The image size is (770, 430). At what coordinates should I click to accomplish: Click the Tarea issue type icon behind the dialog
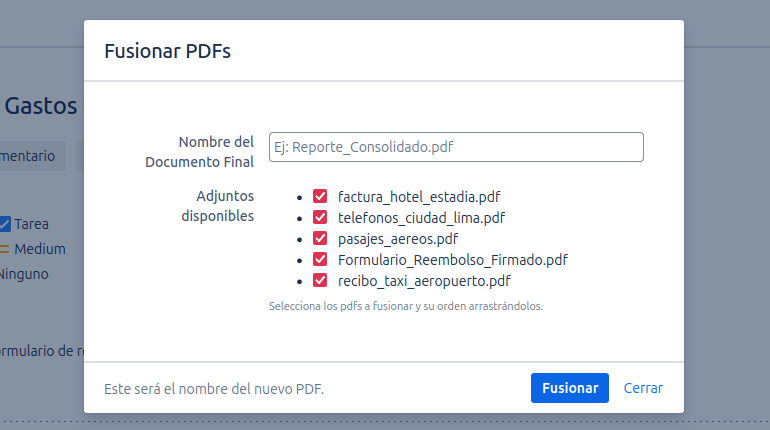point(4,224)
